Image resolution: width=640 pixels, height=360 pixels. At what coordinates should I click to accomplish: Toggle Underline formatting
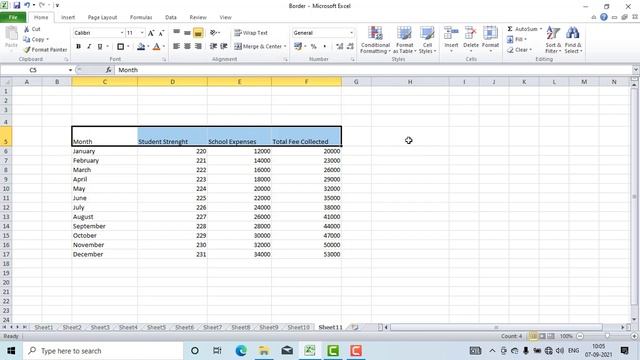(100, 47)
